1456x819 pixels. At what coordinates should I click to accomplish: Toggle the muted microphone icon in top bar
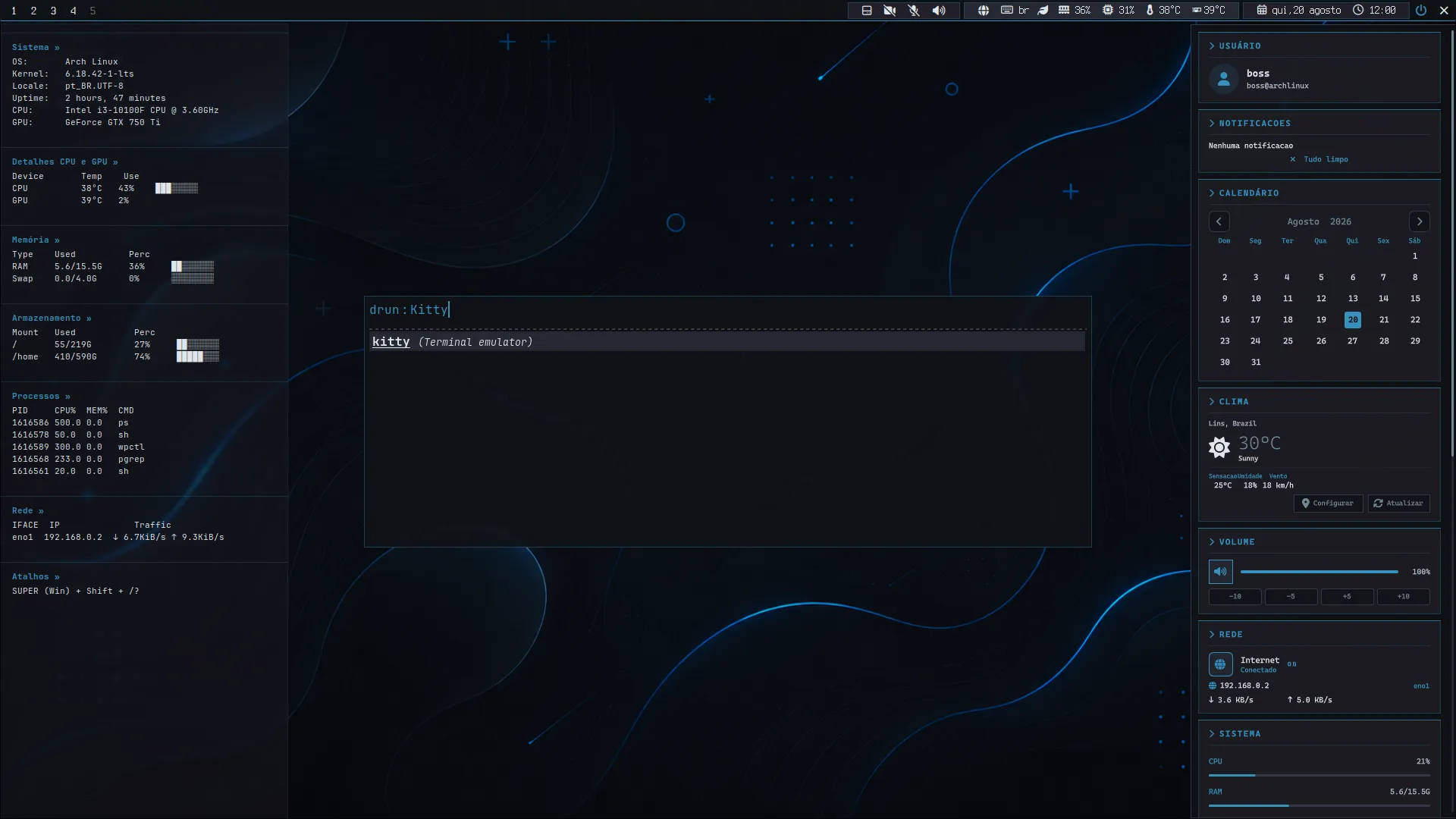pos(914,11)
